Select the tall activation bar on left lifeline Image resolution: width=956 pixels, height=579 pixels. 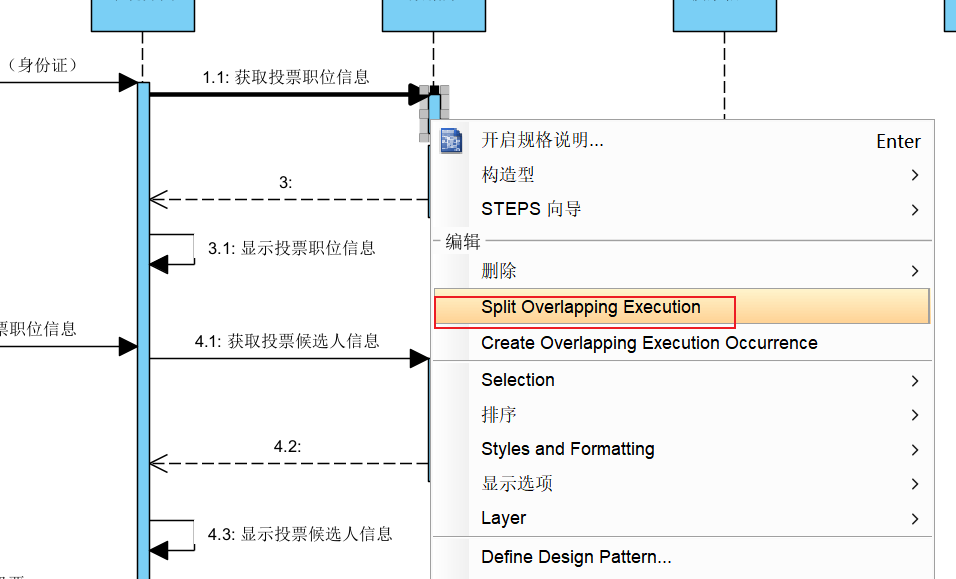coord(143,330)
